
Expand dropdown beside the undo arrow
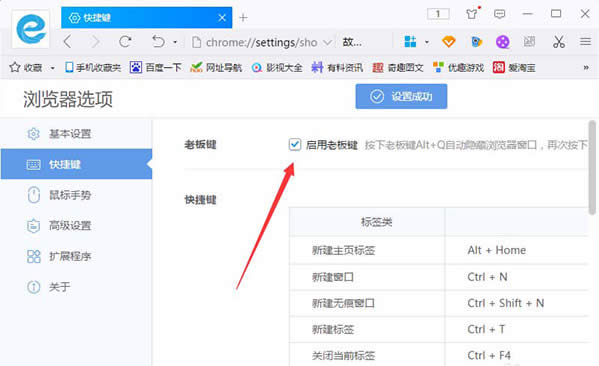pyautogui.click(x=175, y=42)
